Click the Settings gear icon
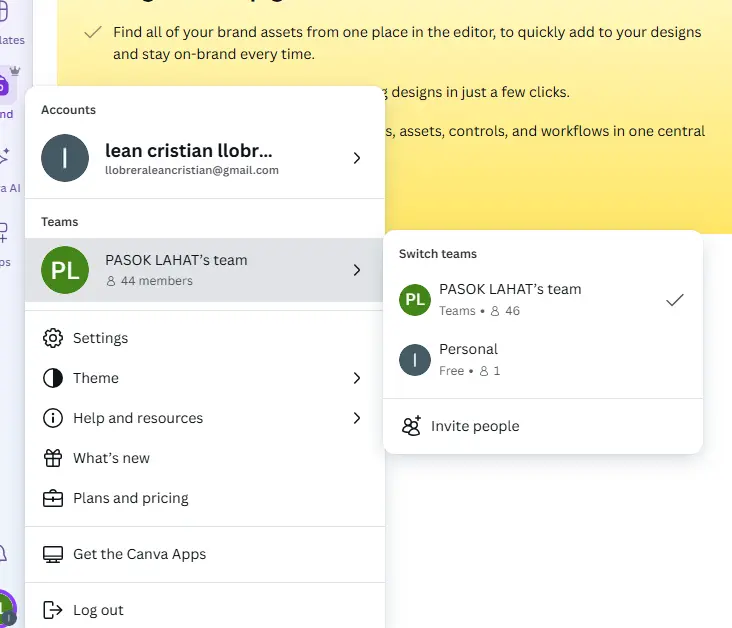This screenshot has height=628, width=732. [53, 338]
